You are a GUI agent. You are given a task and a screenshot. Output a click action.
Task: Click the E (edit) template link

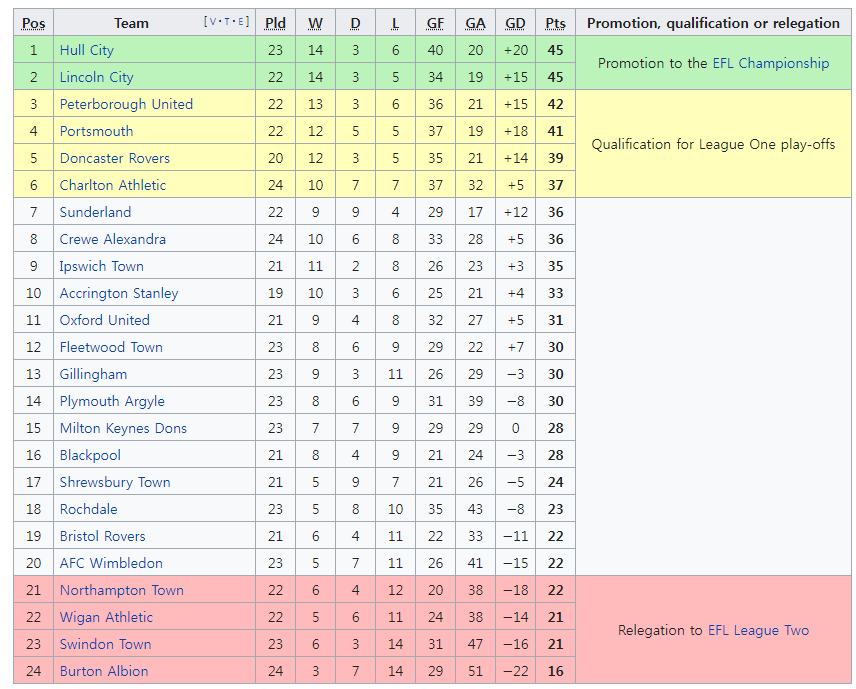241,22
